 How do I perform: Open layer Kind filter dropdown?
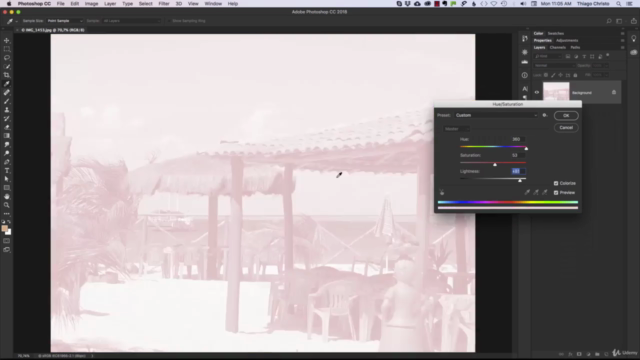(547, 56)
